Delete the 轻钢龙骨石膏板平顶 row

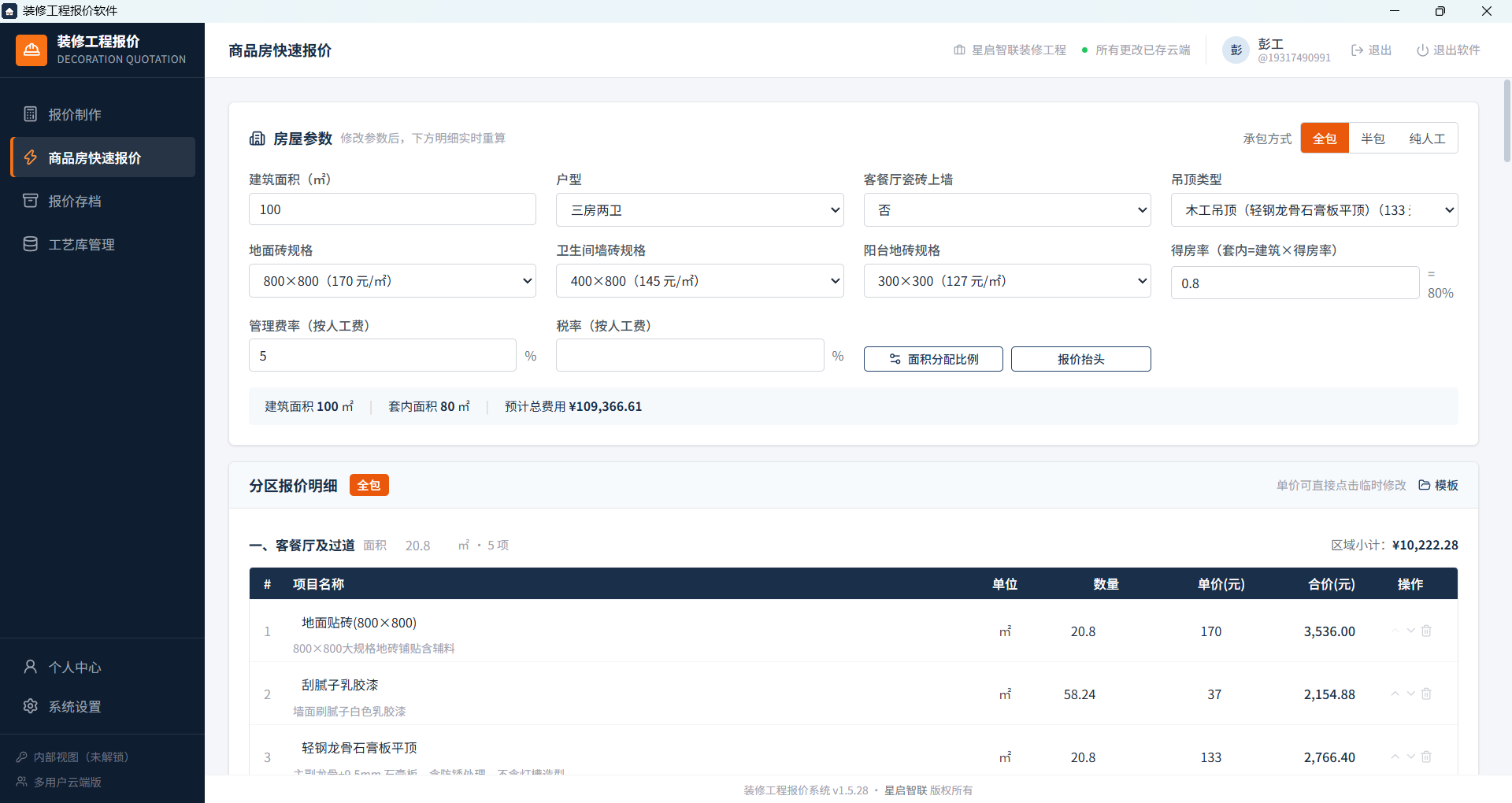coord(1426,757)
